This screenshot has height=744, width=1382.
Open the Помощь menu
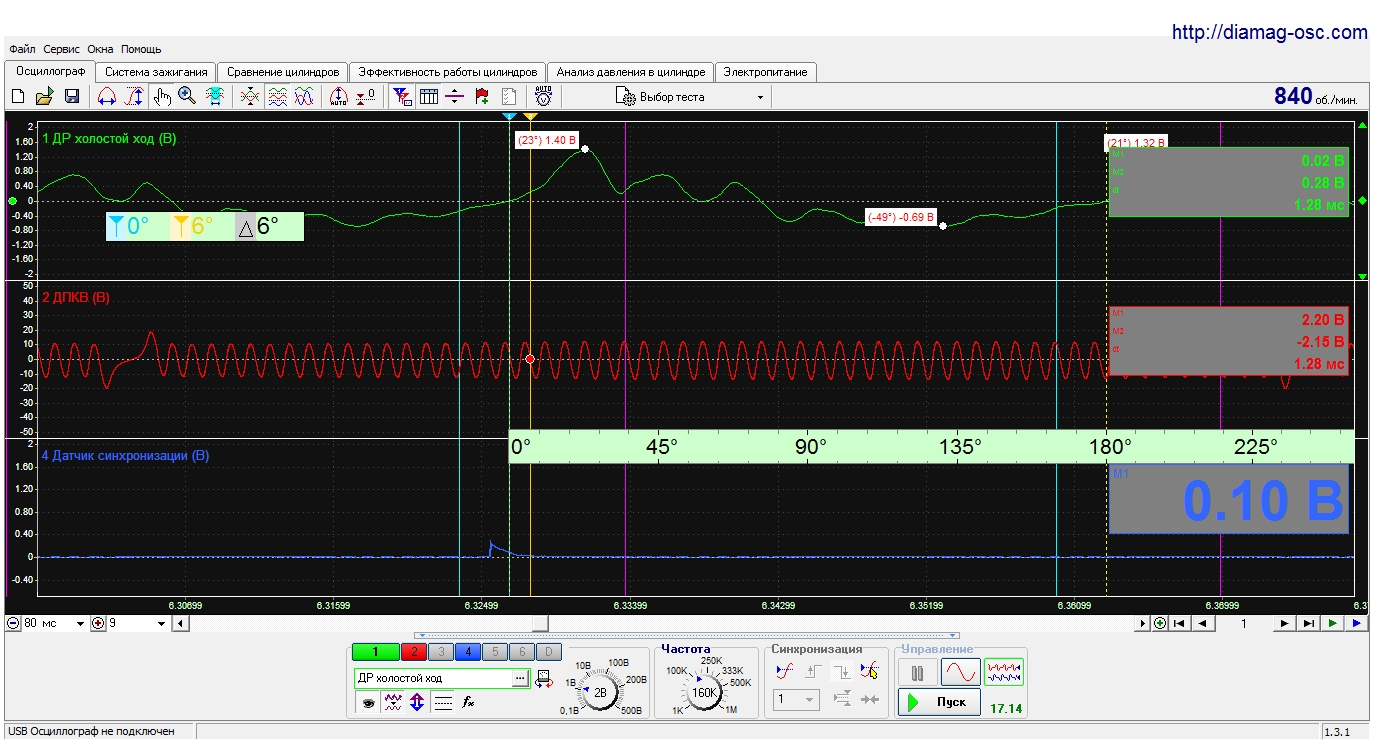pyautogui.click(x=141, y=49)
